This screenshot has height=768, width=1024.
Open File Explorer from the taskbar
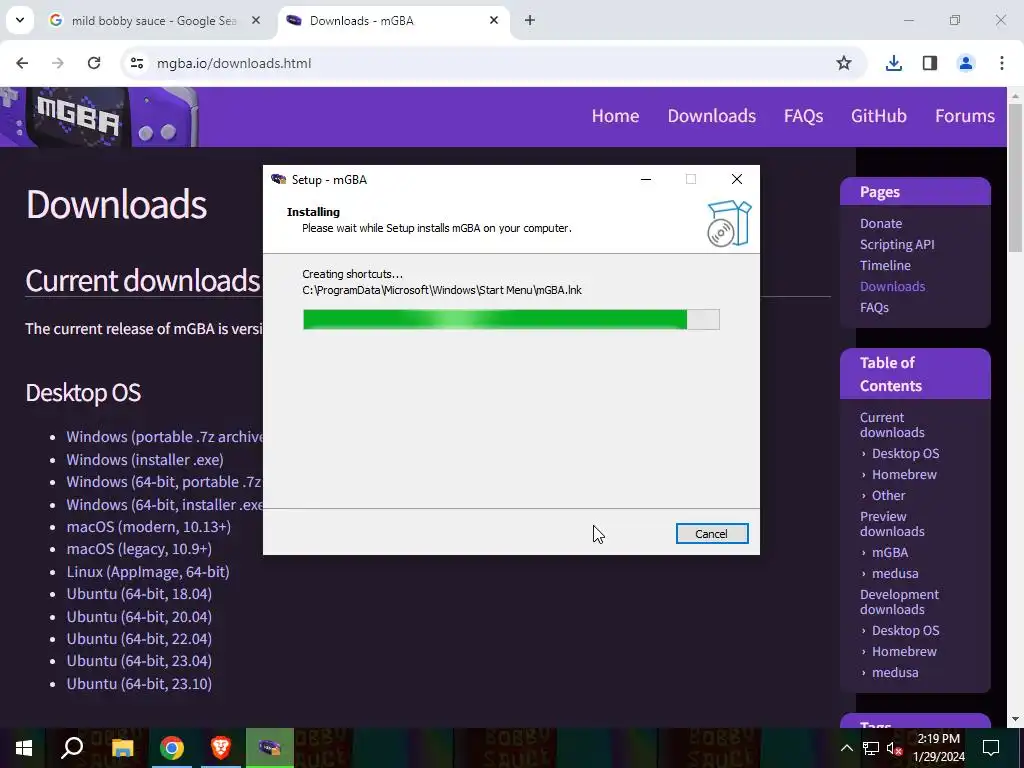click(x=122, y=748)
